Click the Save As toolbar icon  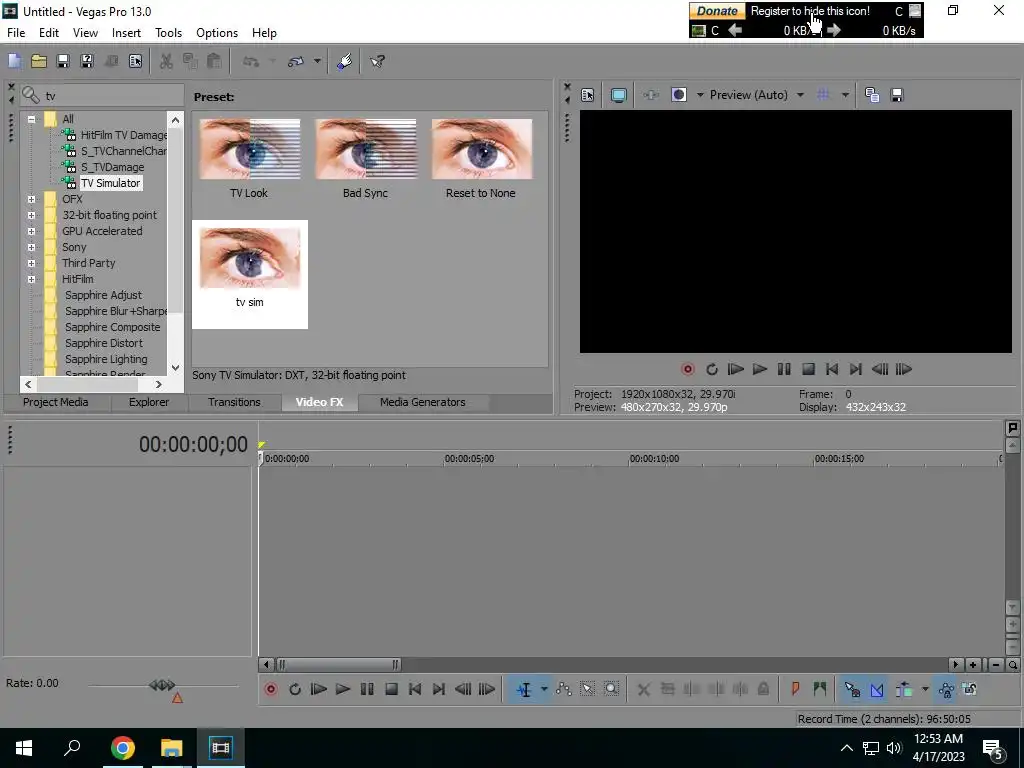point(87,61)
